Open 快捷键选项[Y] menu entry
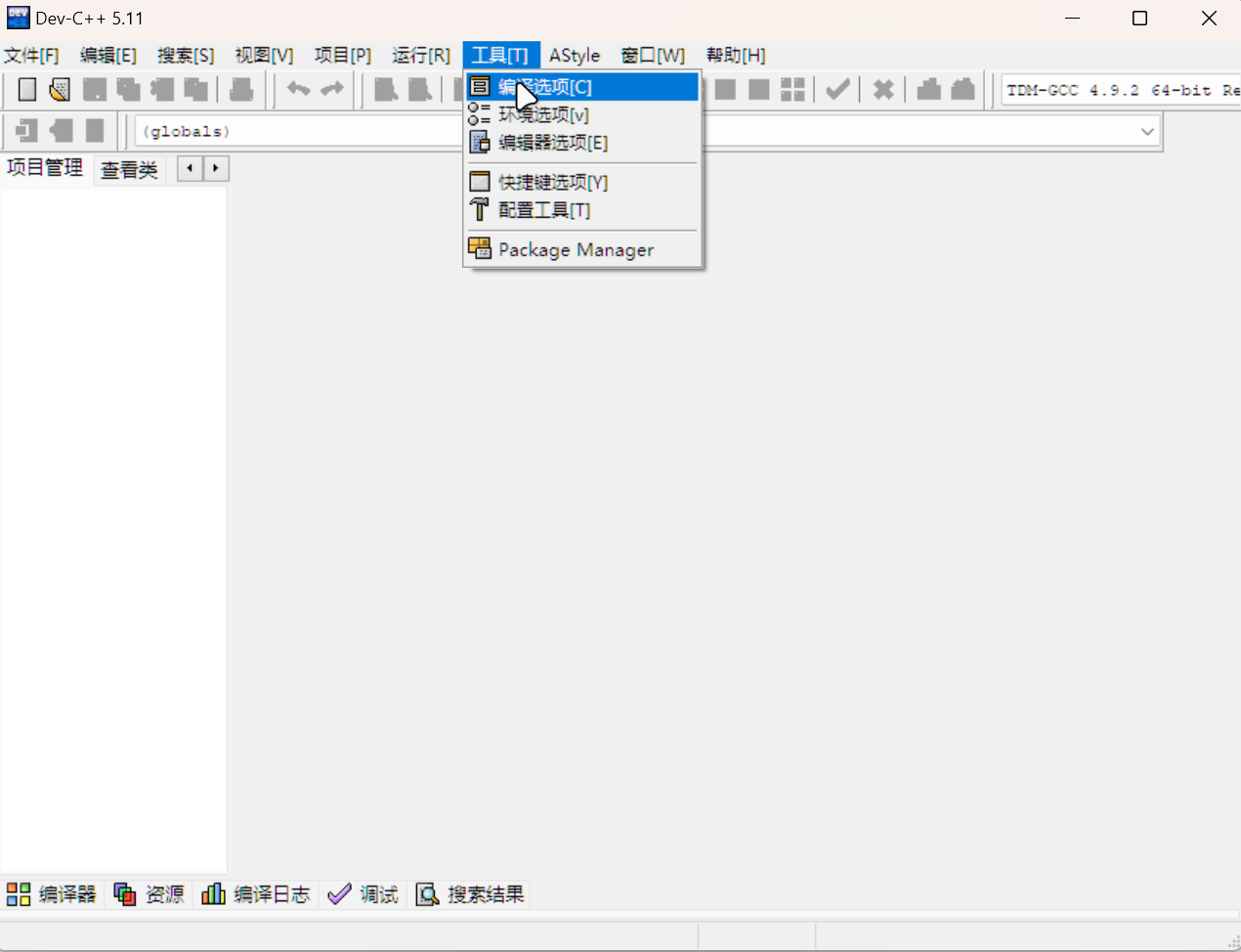This screenshot has width=1241, height=952. click(x=582, y=182)
